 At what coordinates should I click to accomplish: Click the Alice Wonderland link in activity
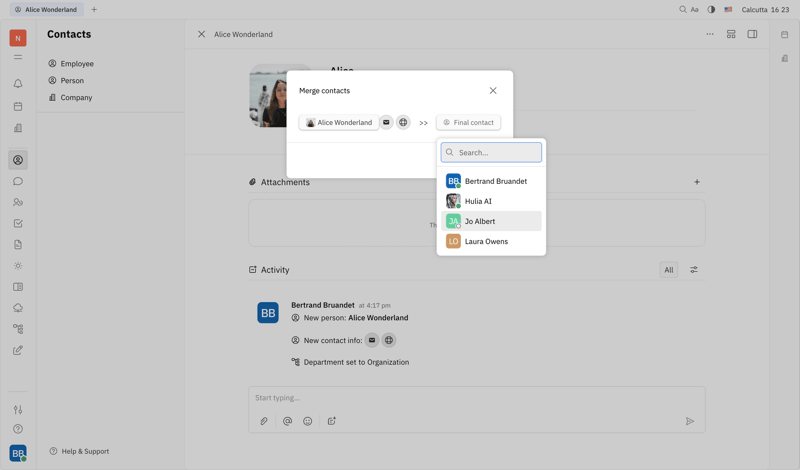click(x=378, y=317)
